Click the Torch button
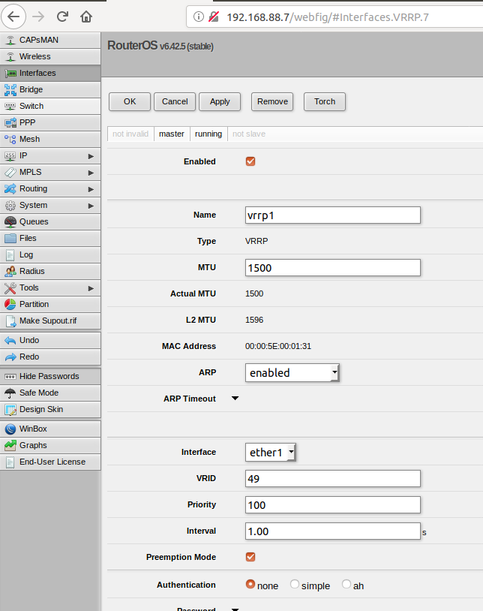The image size is (483, 611). pos(324,102)
